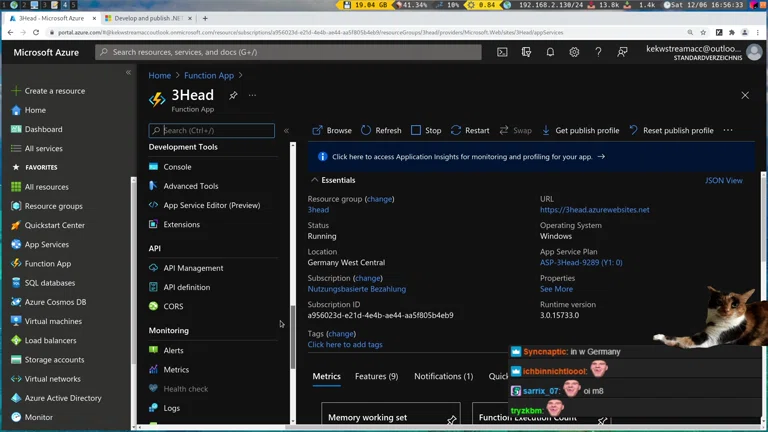Open portal settings gear
This screenshot has width=768, height=432.
point(574,52)
